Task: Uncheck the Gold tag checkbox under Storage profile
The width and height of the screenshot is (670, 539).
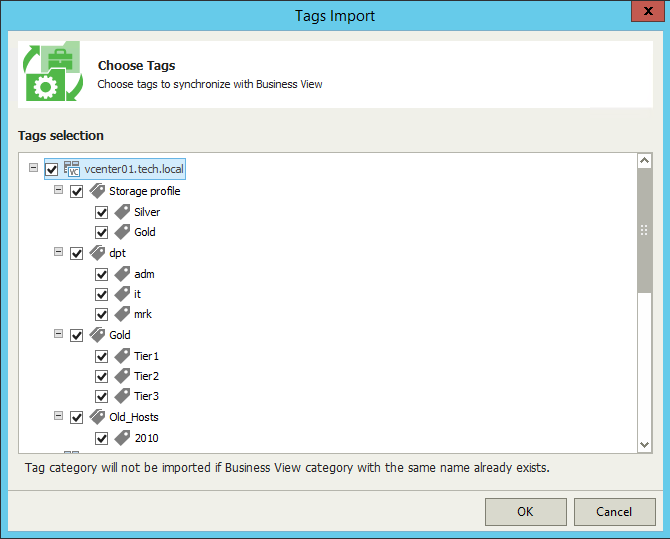Action: pyautogui.click(x=102, y=233)
